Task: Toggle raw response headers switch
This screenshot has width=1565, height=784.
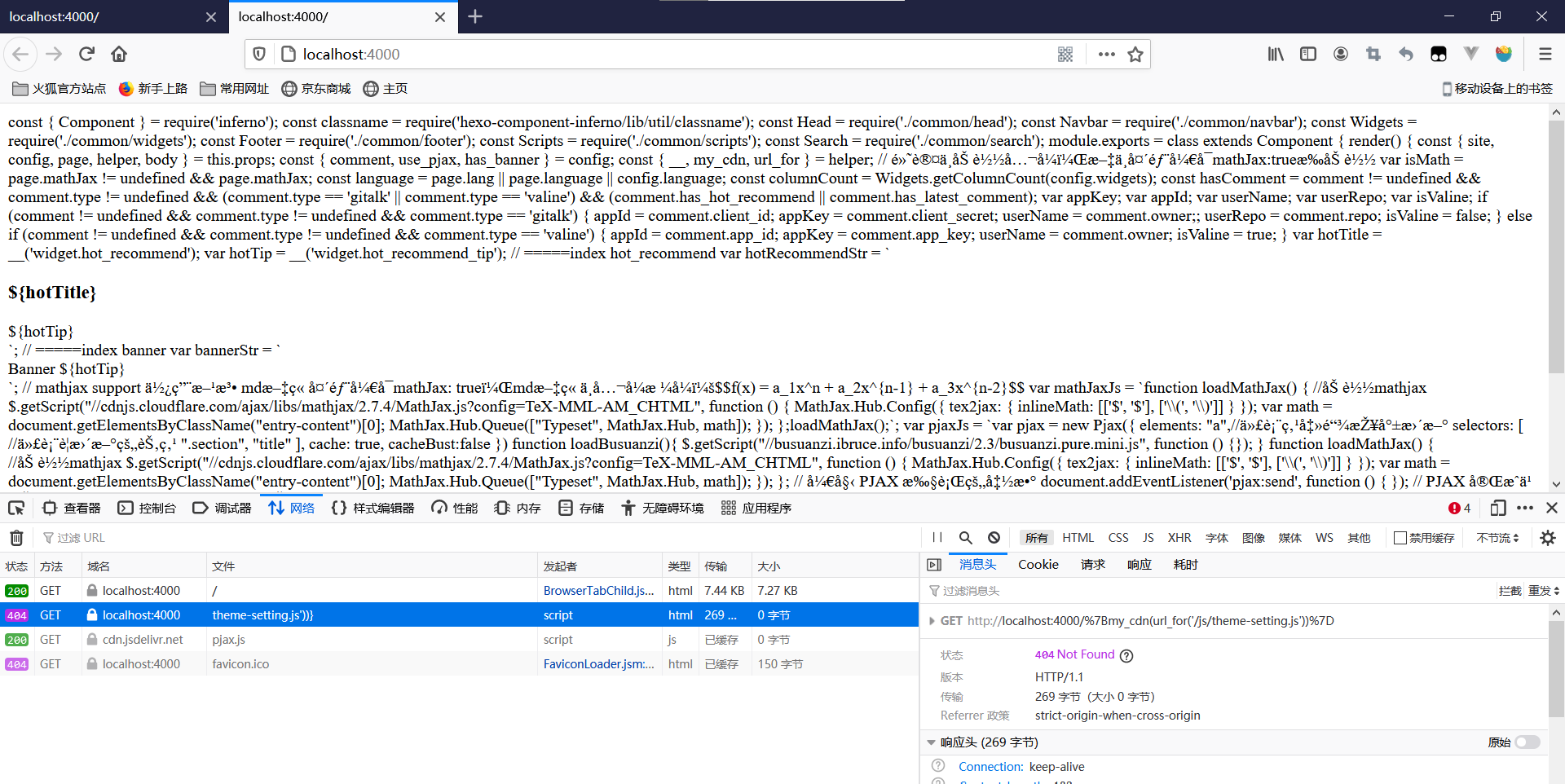Action: (x=1528, y=742)
